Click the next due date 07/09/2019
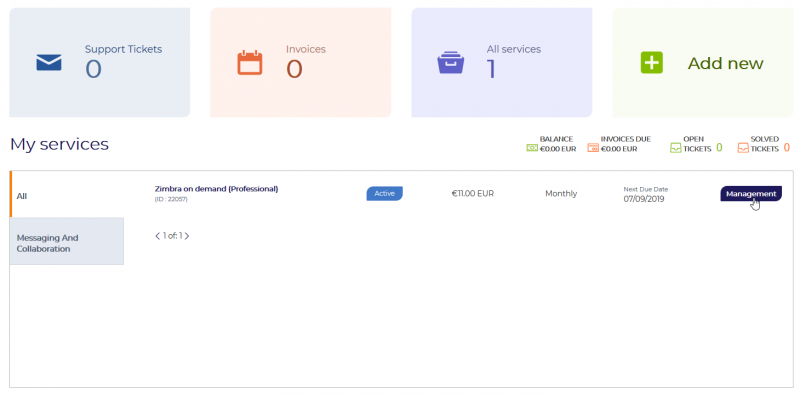Viewport: 800px width, 397px height. (644, 199)
